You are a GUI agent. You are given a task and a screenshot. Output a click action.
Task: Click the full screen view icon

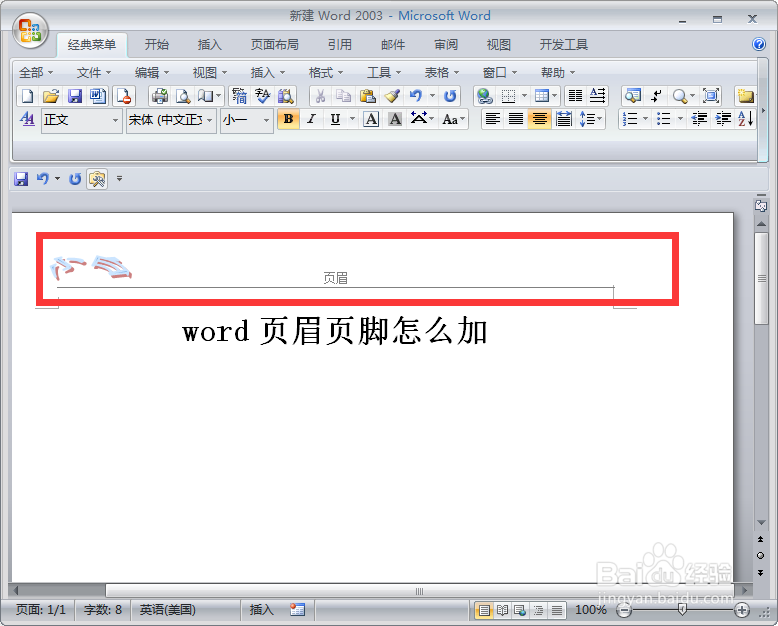click(711, 96)
